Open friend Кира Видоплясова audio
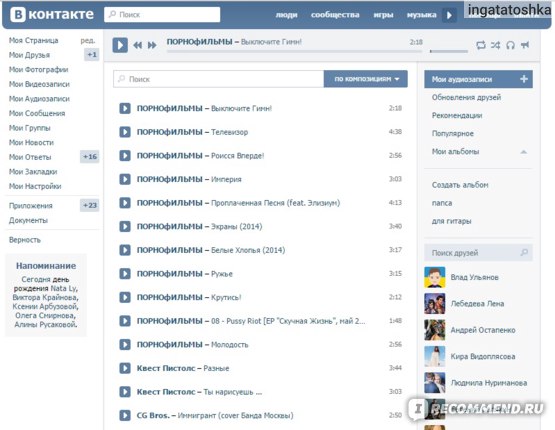Viewport: 555px width, 430px height. click(483, 356)
